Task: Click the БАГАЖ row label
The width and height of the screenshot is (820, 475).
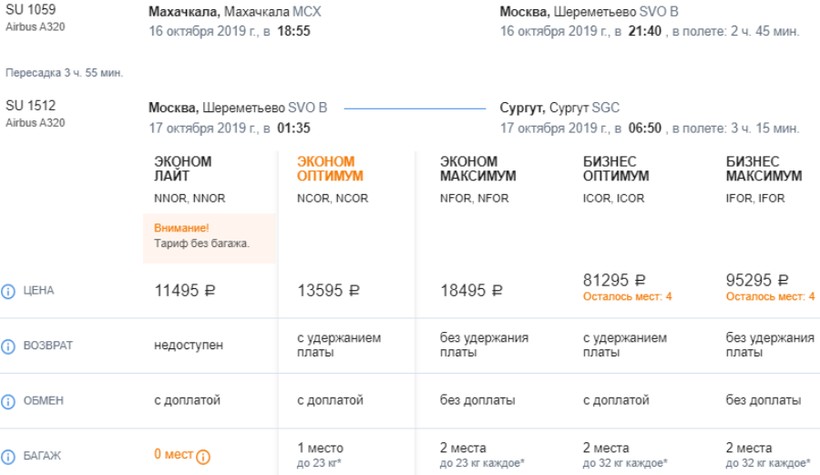Action: pyautogui.click(x=44, y=456)
